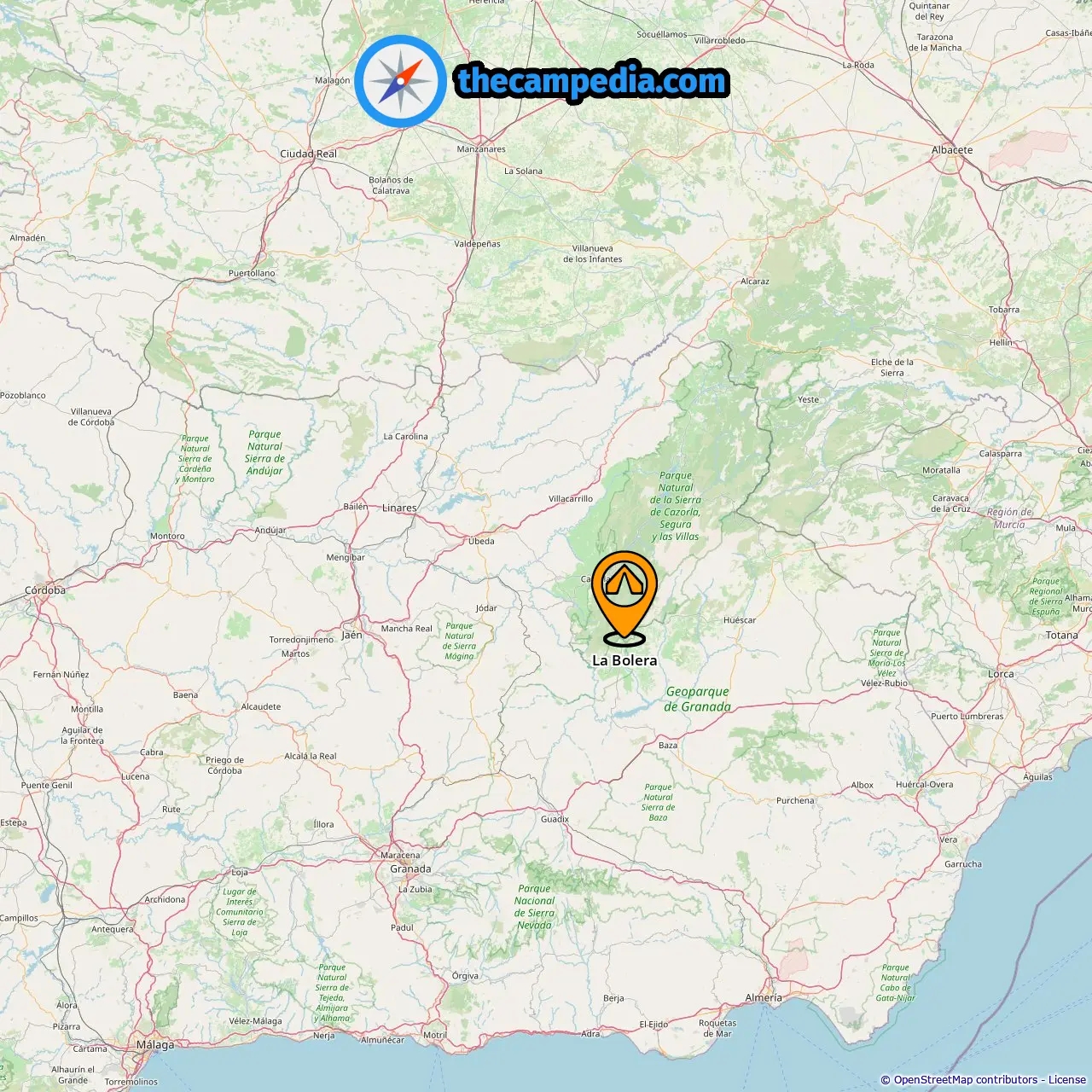Select the Albacete city label
Screen dimensions: 1092x1092
(952, 150)
